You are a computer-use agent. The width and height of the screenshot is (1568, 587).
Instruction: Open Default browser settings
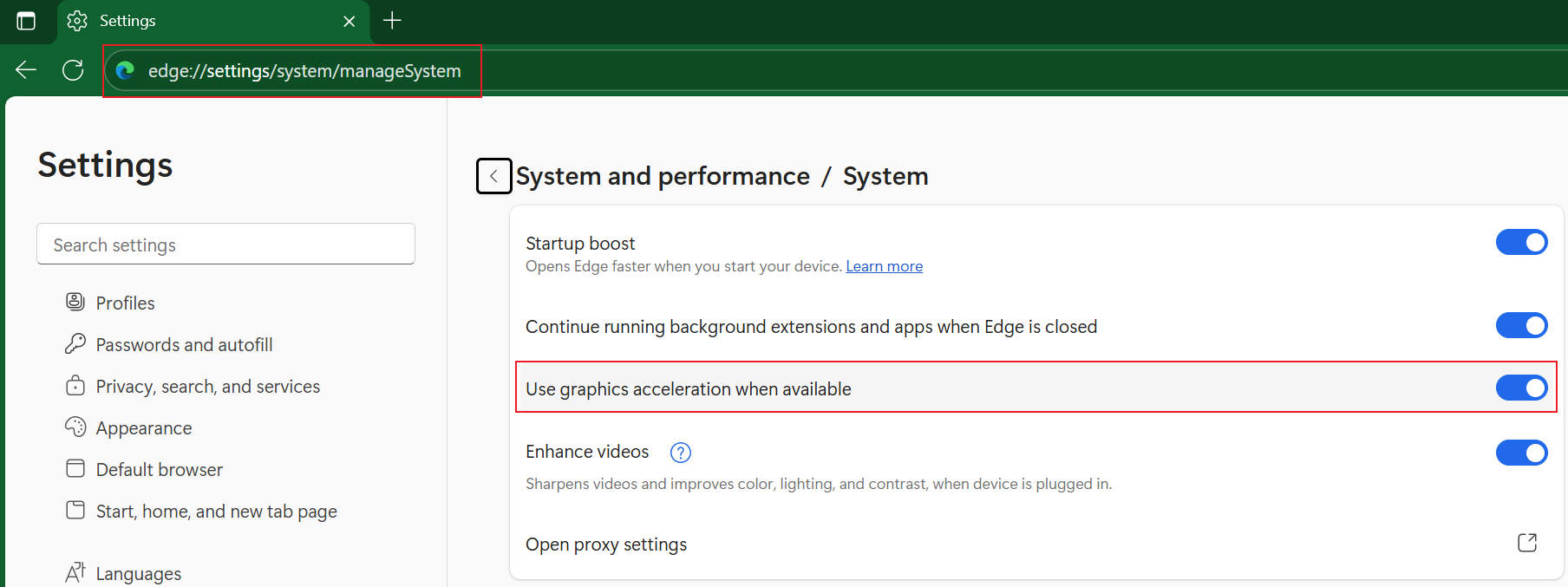[x=160, y=470]
